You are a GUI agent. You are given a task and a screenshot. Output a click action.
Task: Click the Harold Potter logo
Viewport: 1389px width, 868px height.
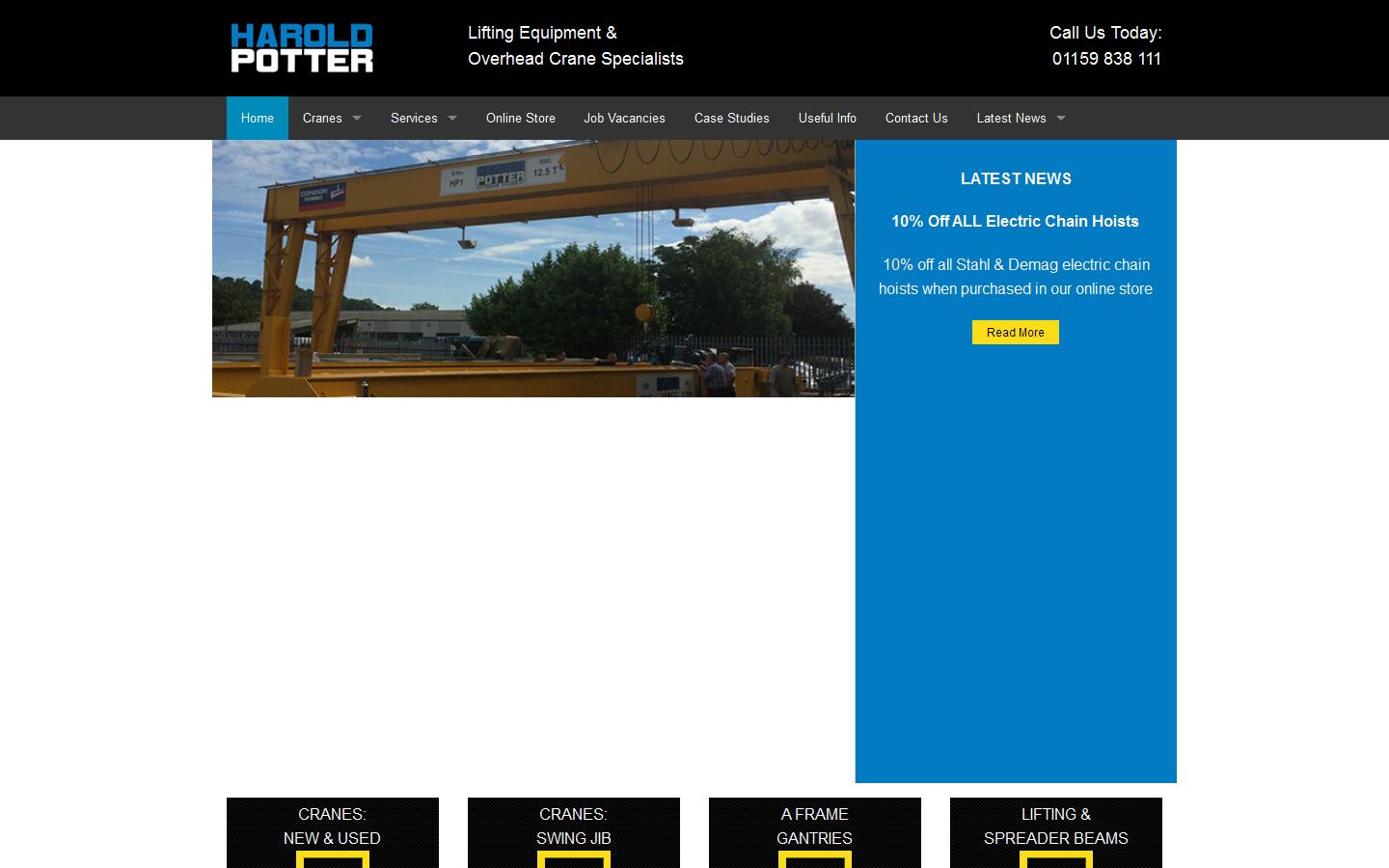click(301, 47)
